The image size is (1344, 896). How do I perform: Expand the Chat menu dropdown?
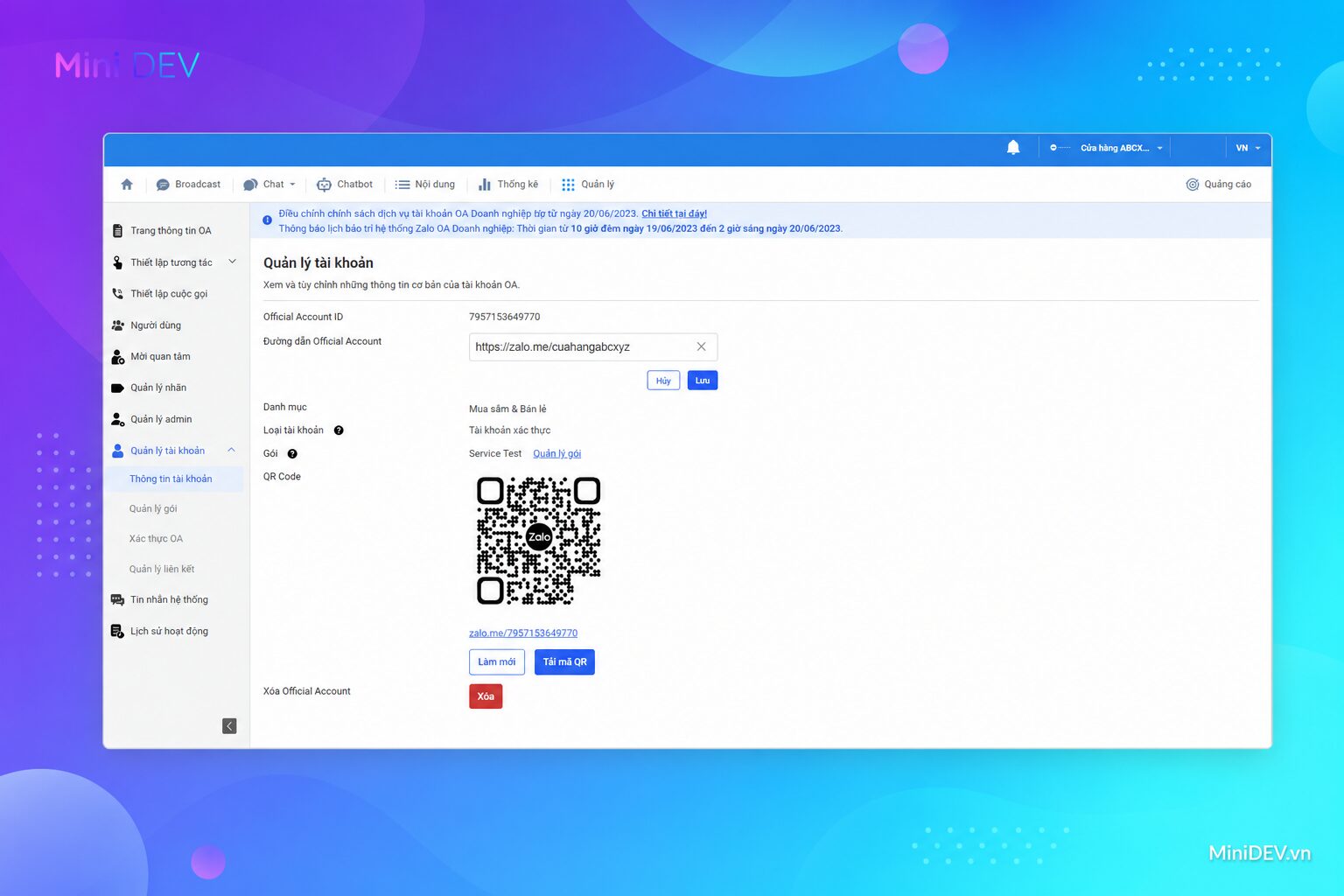click(x=292, y=185)
